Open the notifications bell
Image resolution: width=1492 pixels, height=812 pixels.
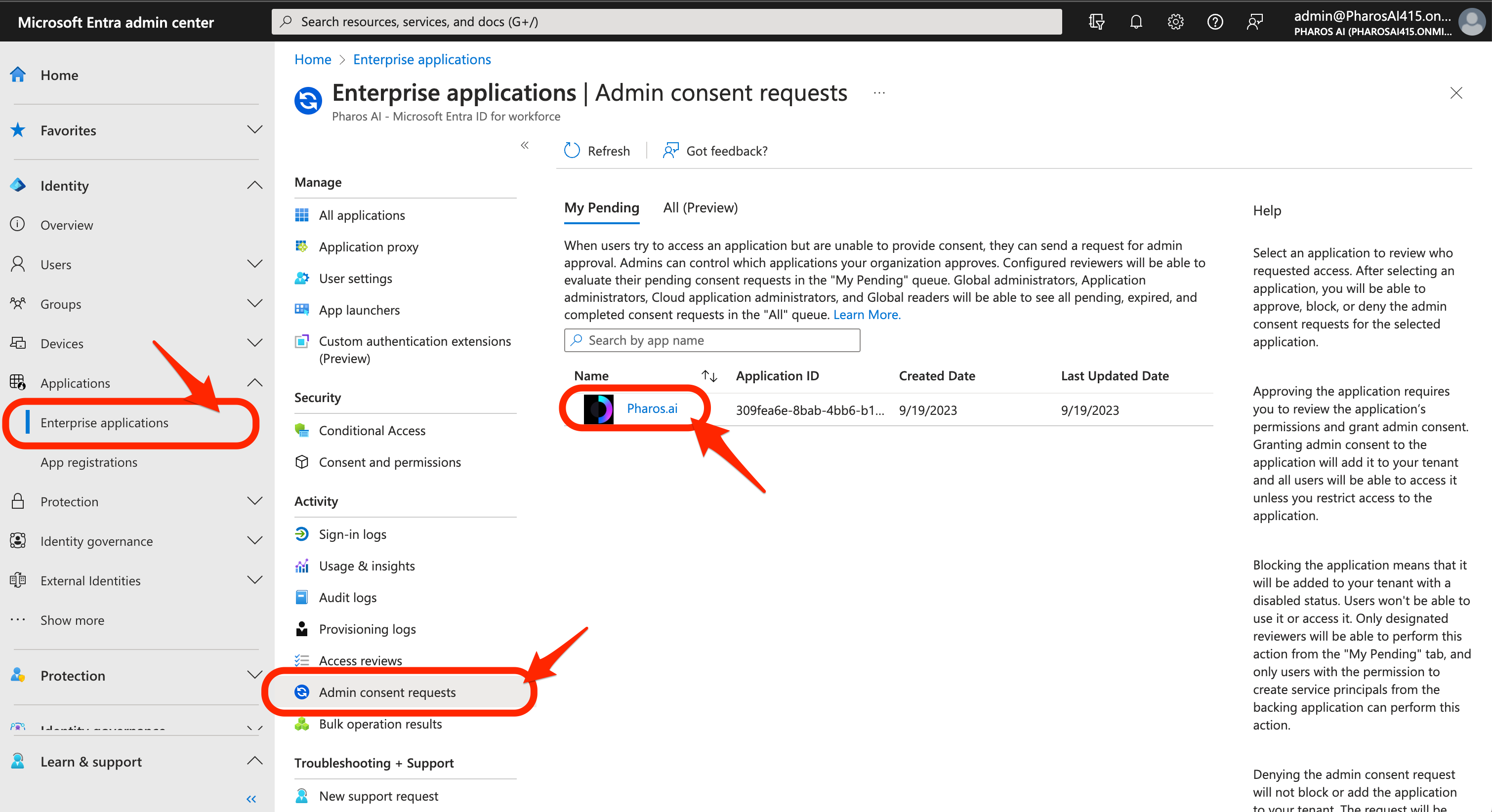[1136, 22]
